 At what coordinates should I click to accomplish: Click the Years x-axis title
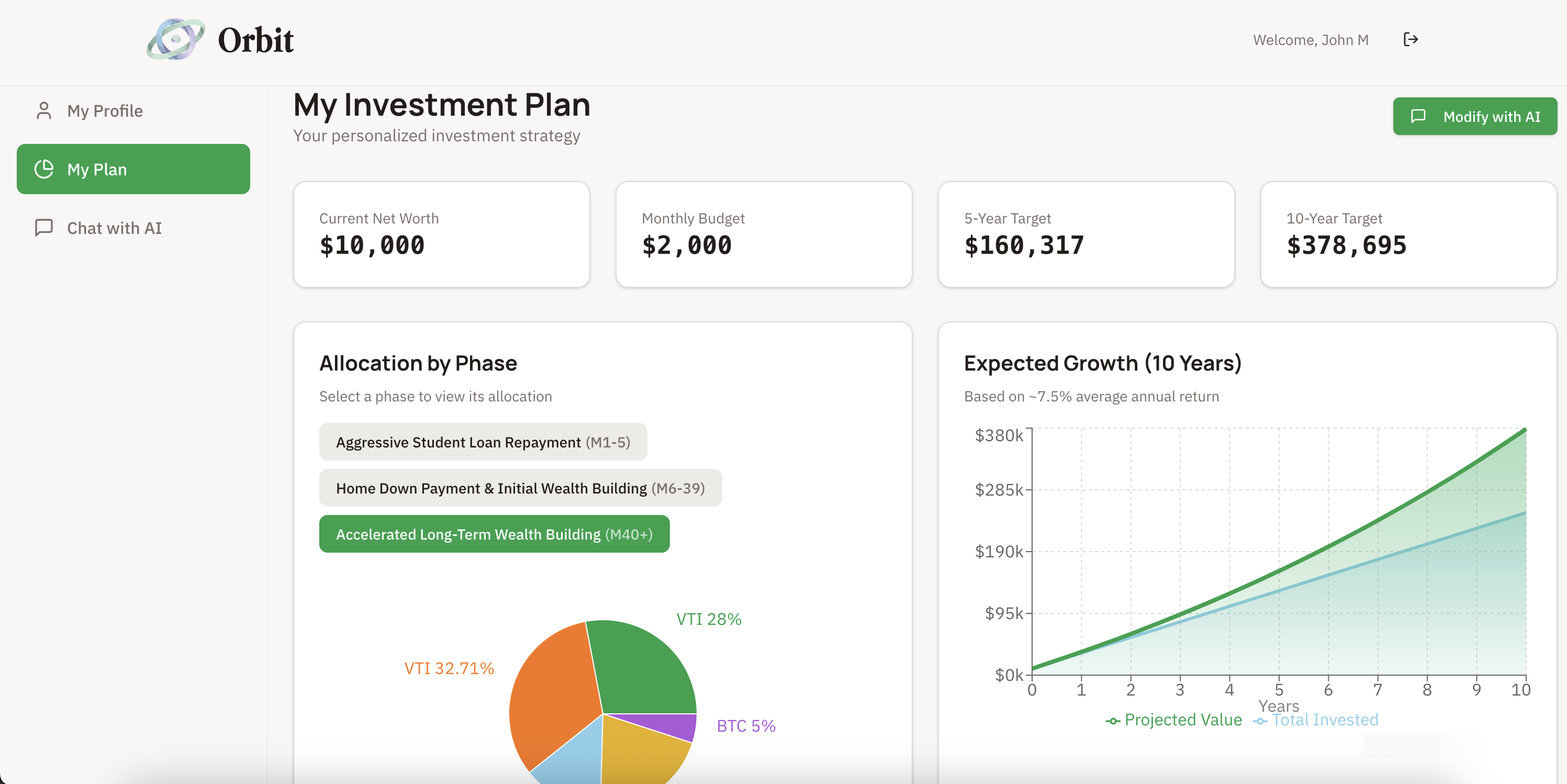click(1279, 705)
